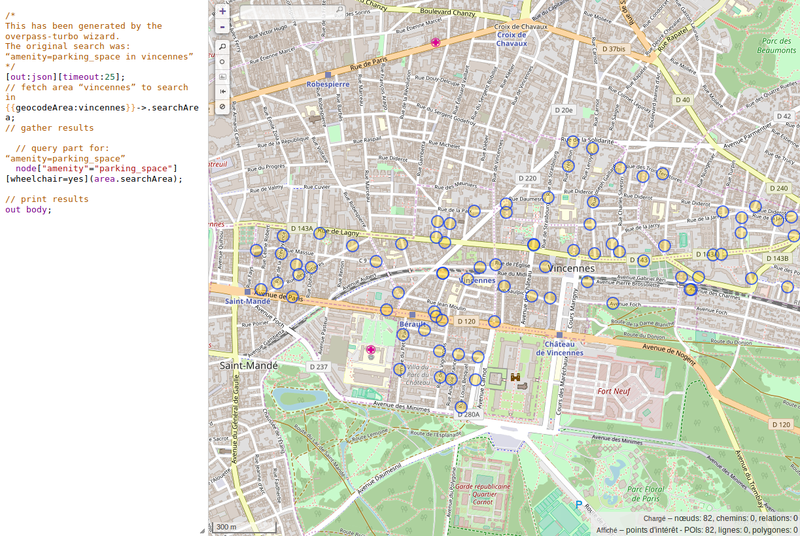Click the blue parking P icon
This screenshot has height=536, width=800.
[x=578, y=506]
